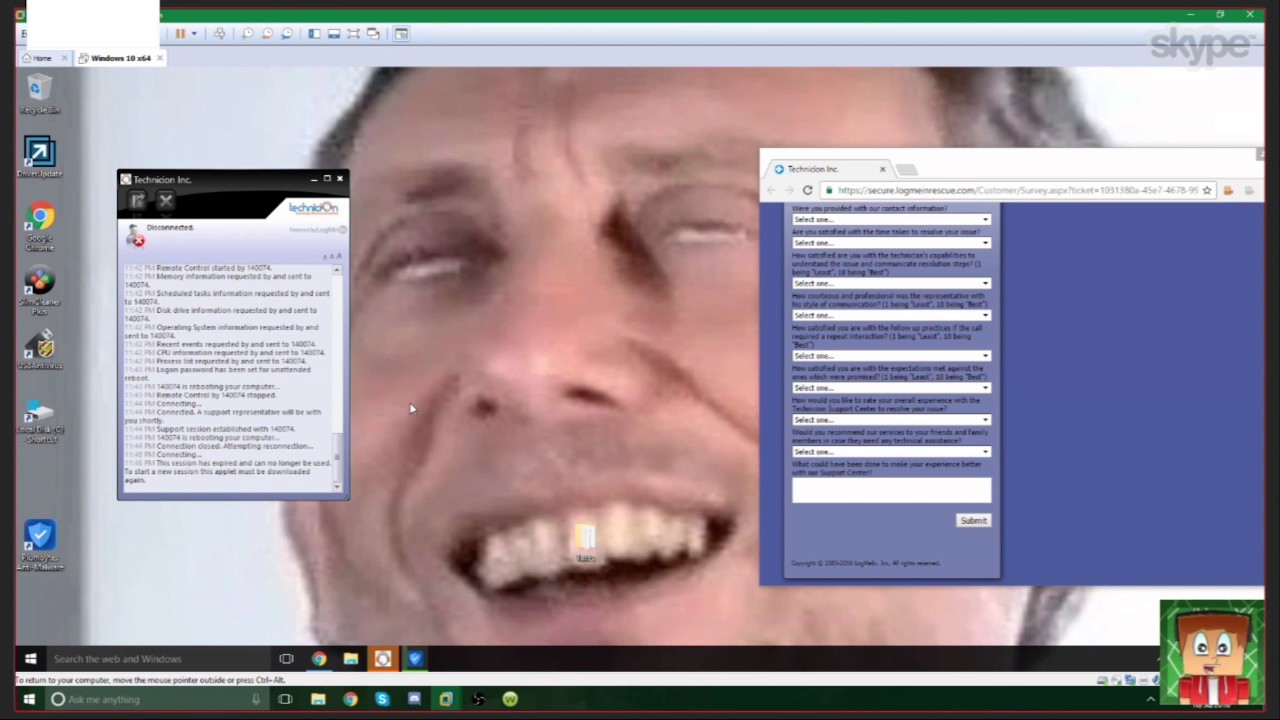Screen dimensions: 1280x720
Task: Revert to snapshot using toolbar icon
Action: [x=267, y=34]
